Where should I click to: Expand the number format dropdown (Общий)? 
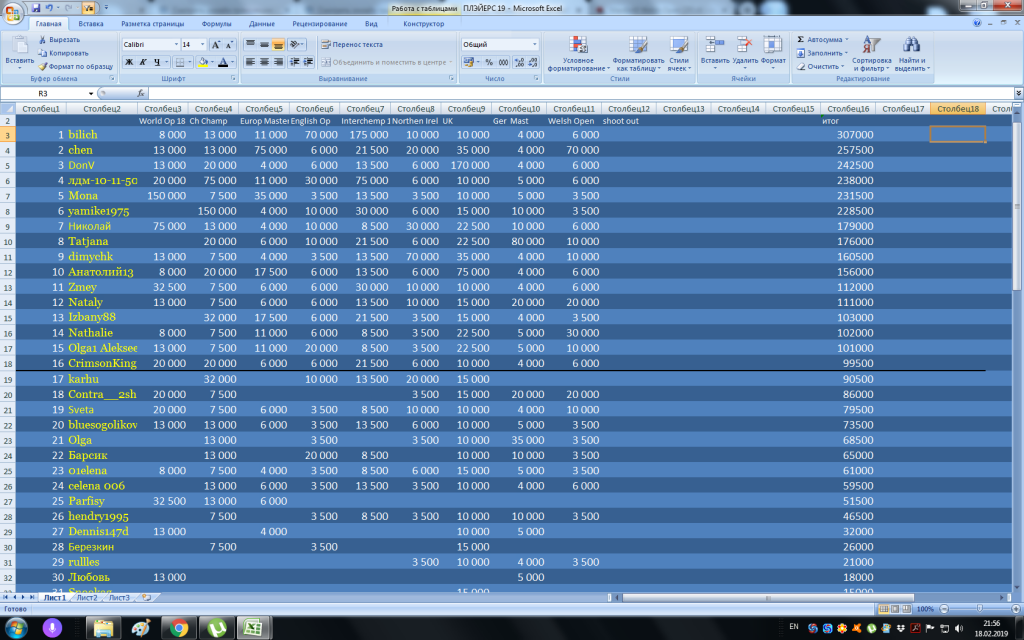(534, 44)
